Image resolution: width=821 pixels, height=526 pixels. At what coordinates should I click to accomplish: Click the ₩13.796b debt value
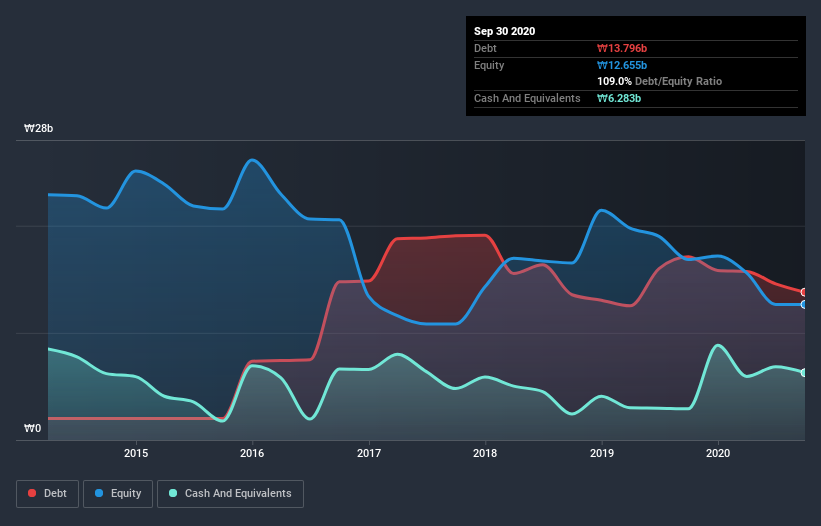622,48
